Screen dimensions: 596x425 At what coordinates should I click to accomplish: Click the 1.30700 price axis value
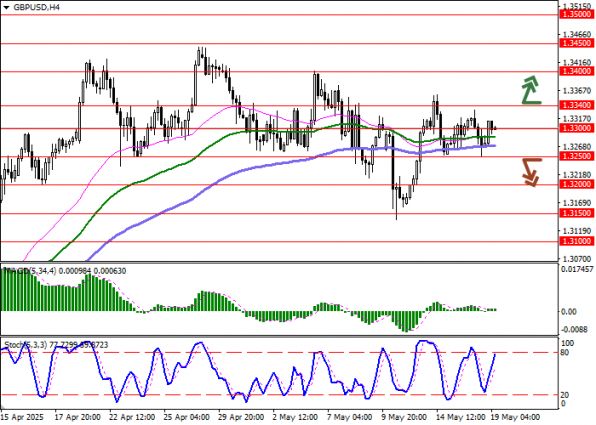tap(577, 259)
